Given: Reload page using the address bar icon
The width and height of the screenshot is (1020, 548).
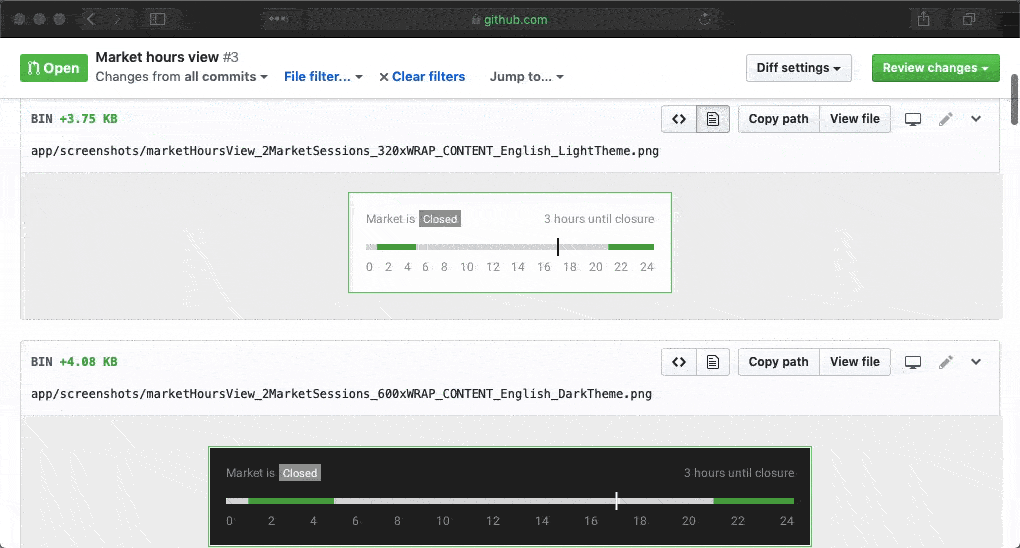Looking at the screenshot, I should tap(706, 19).
